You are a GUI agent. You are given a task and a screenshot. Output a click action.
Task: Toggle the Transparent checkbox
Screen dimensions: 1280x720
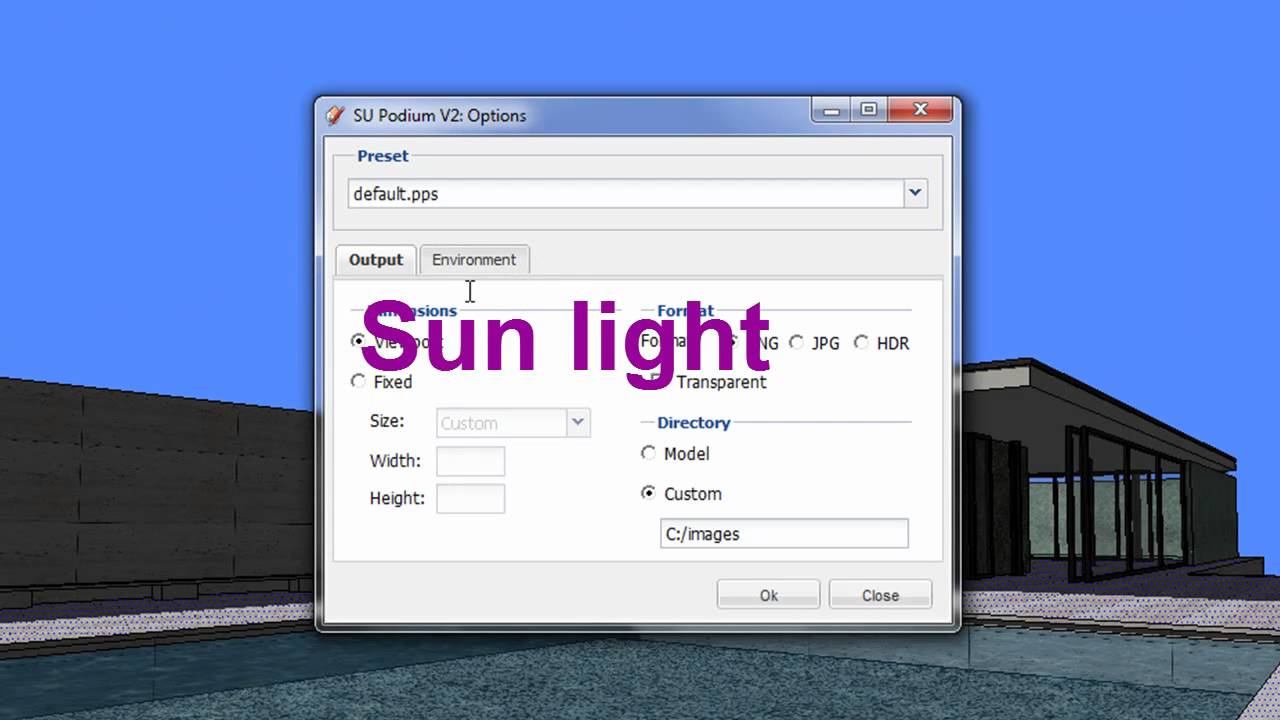[656, 381]
